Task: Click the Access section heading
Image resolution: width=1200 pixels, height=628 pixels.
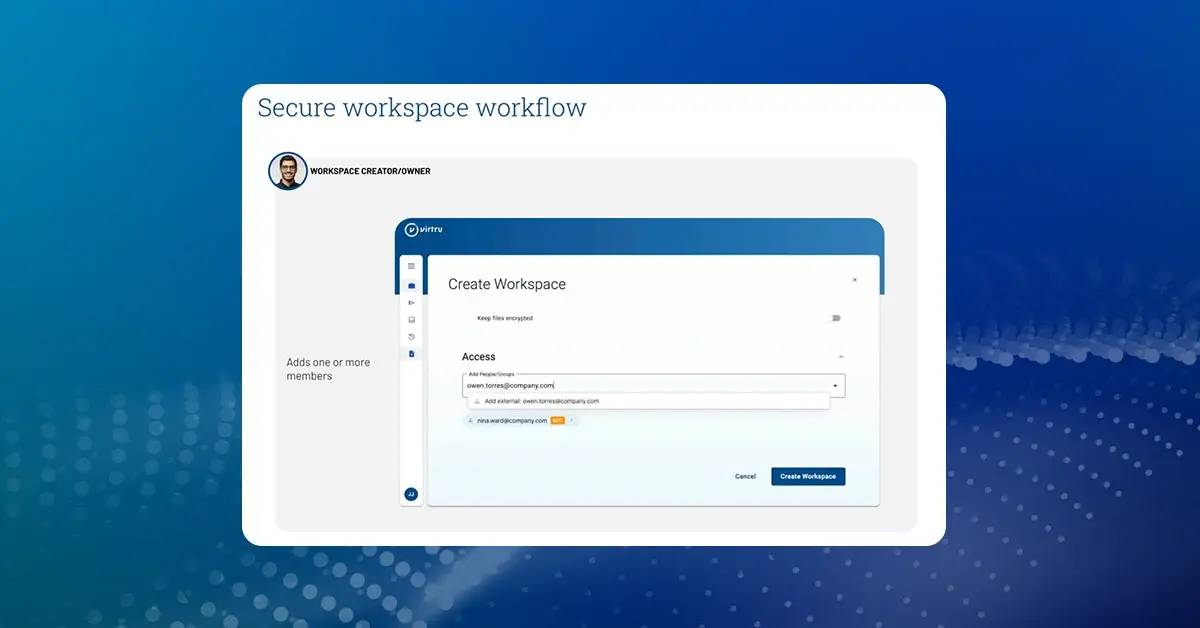Action: click(x=479, y=357)
